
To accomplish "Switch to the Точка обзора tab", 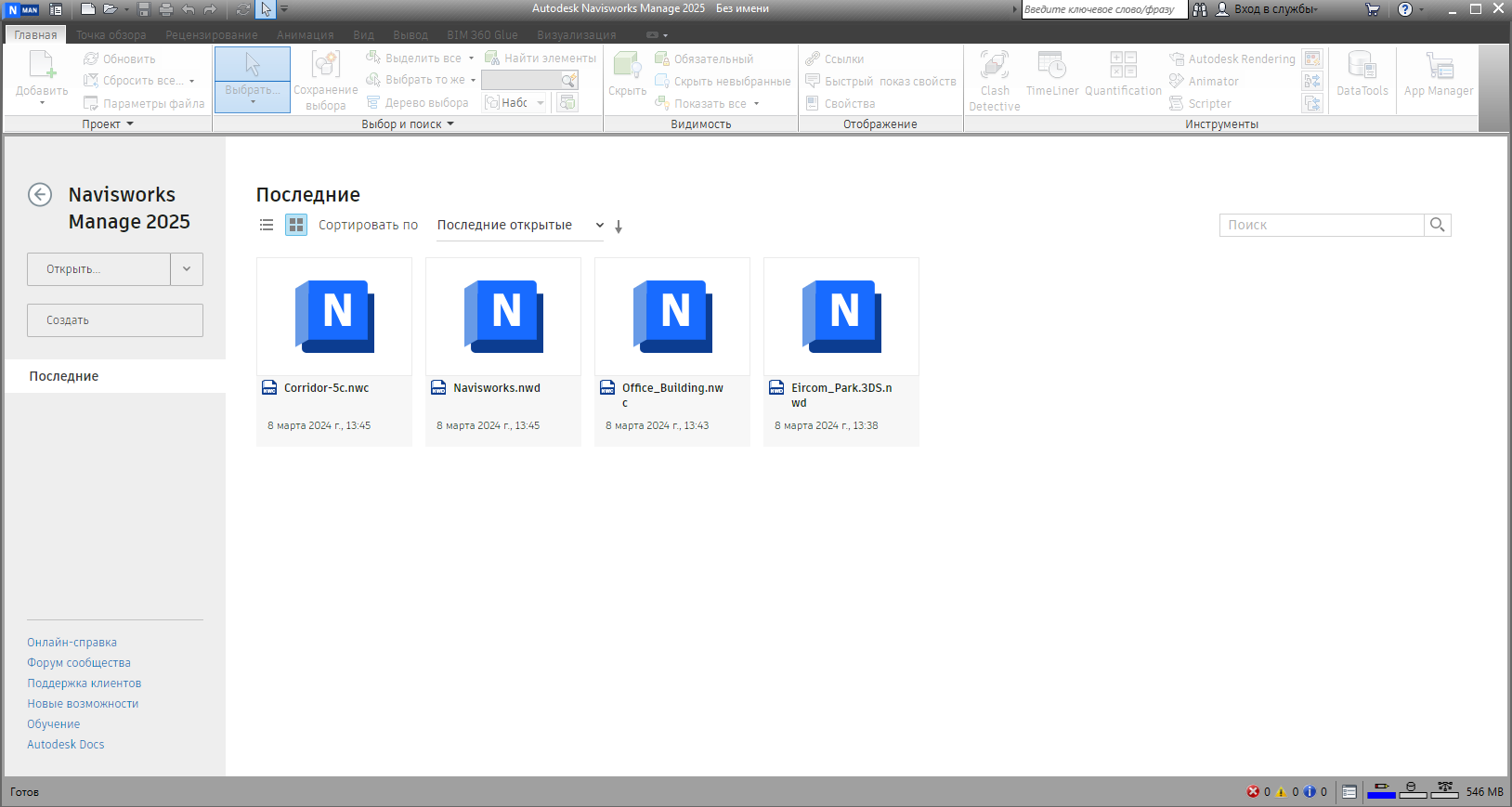I will pos(111,34).
